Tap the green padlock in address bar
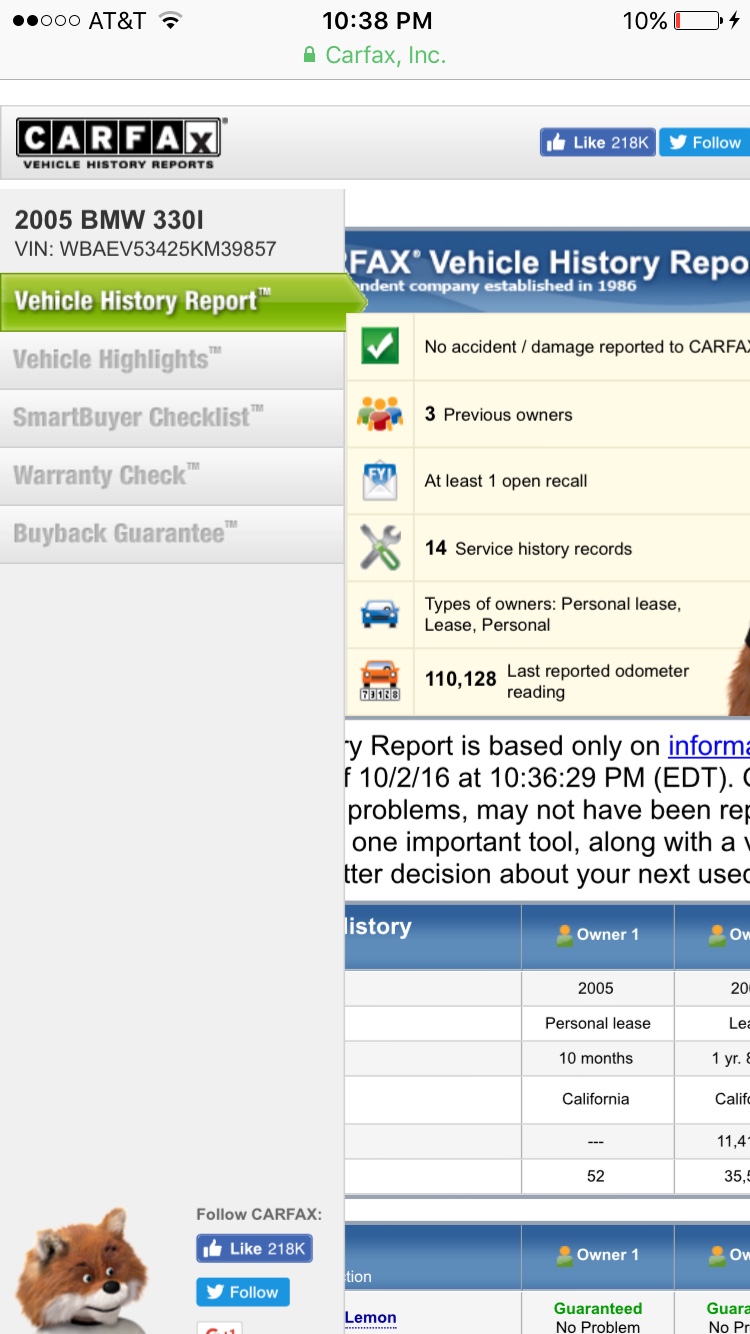The height and width of the screenshot is (1334, 750). pos(310,55)
